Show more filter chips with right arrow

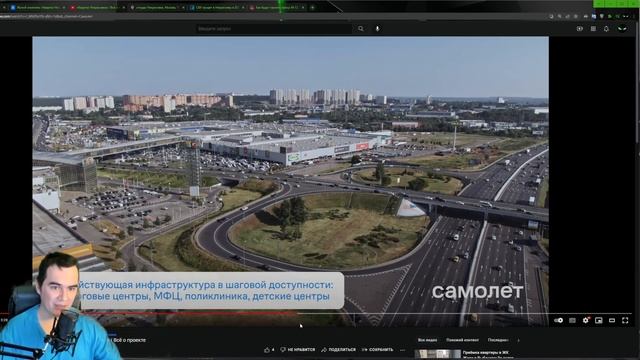(x=519, y=340)
